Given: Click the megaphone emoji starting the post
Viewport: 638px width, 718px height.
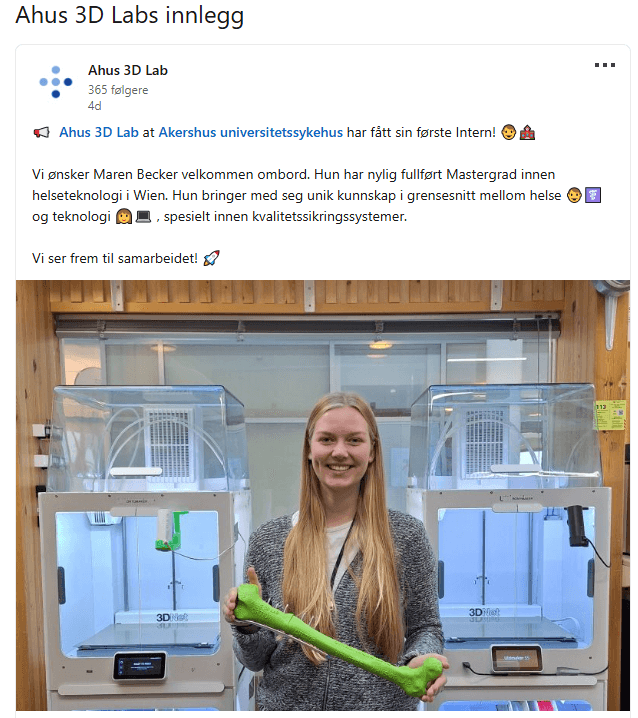Looking at the screenshot, I should pos(41,133).
